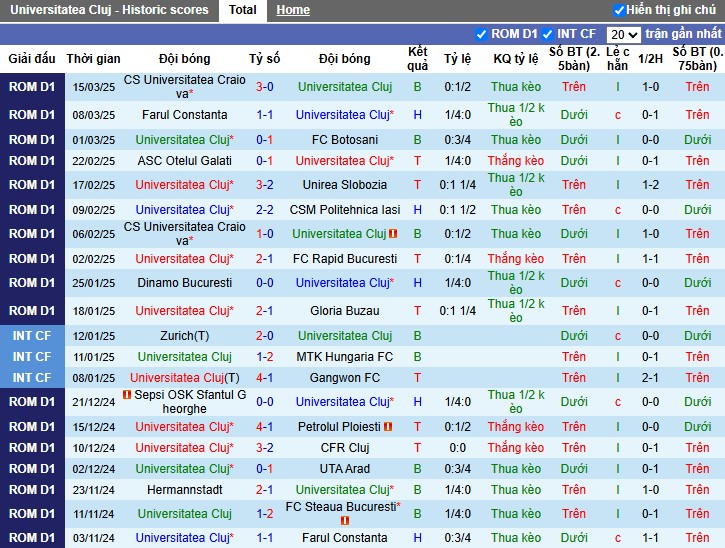Click the 2-2 score versus Politehnica Iasi

click(264, 210)
